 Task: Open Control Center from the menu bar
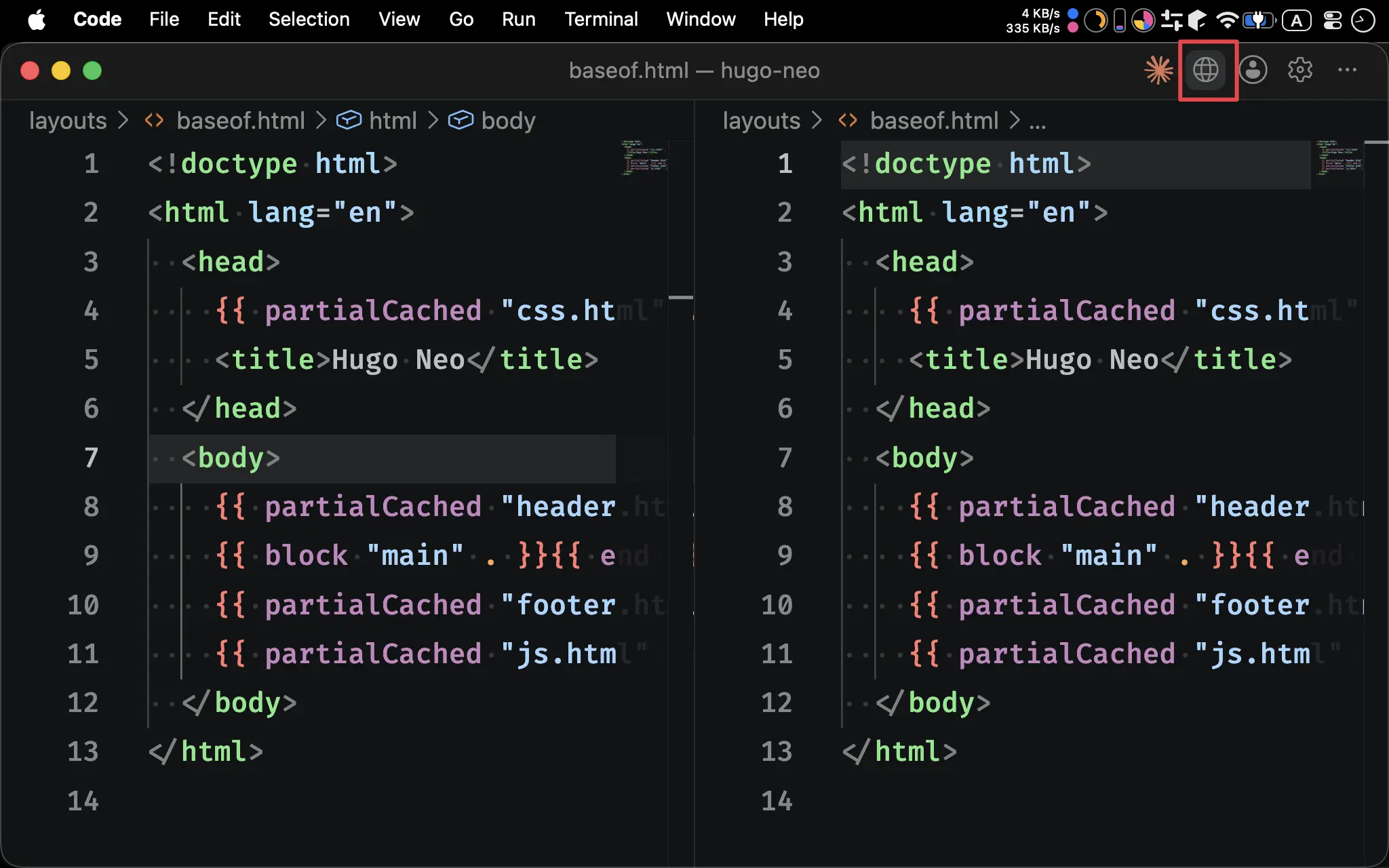point(1332,20)
